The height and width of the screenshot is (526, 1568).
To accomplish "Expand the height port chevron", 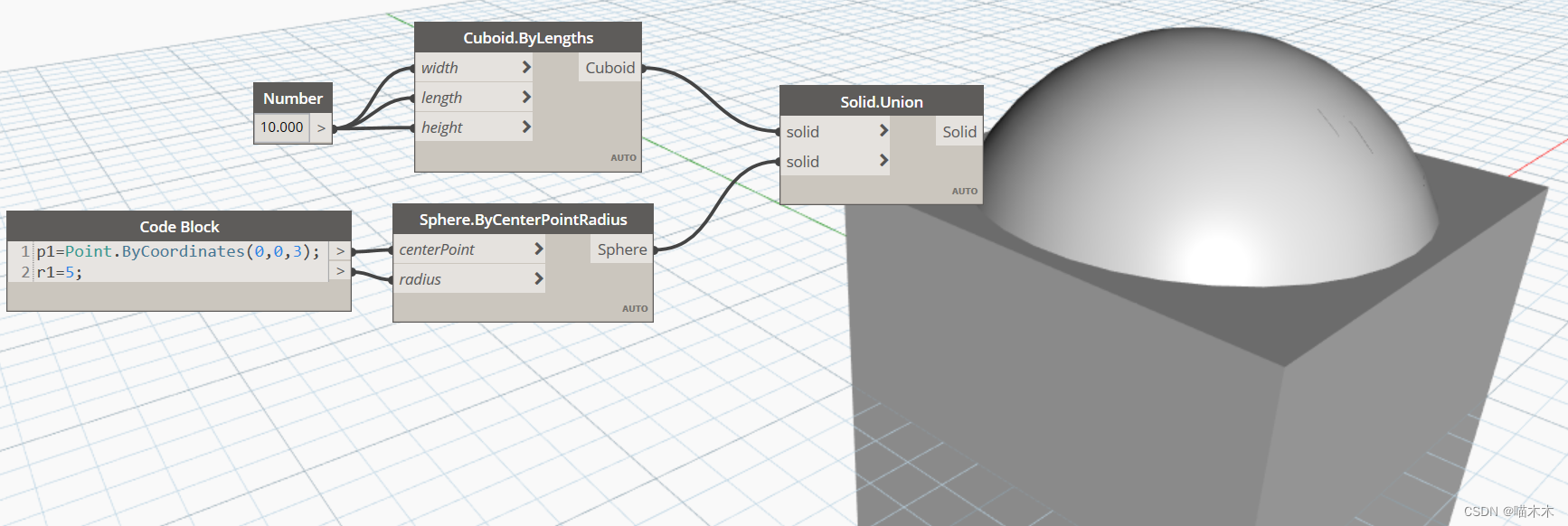I will [x=526, y=127].
